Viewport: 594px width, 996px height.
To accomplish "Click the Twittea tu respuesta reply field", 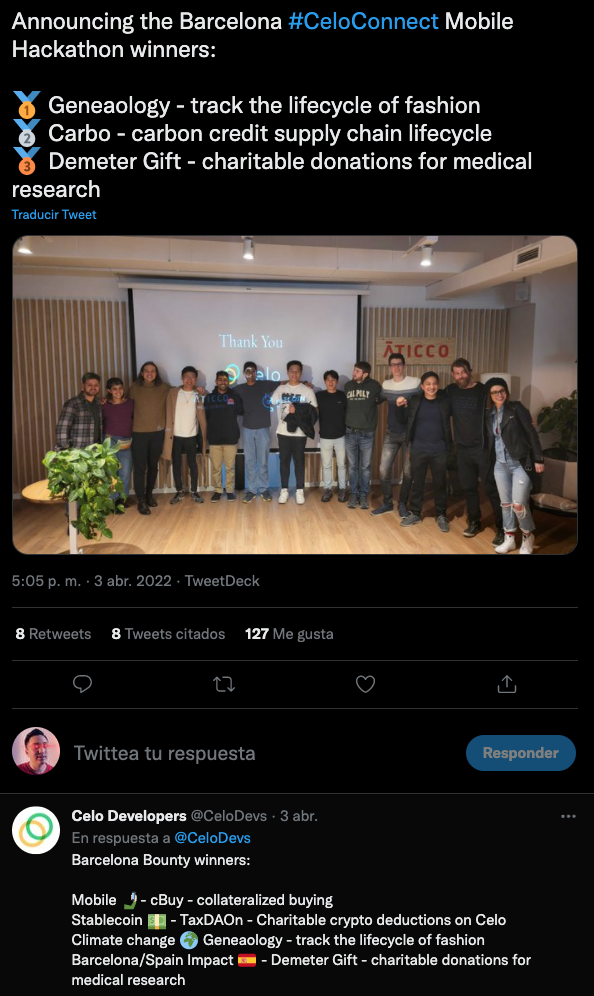I will (165, 753).
